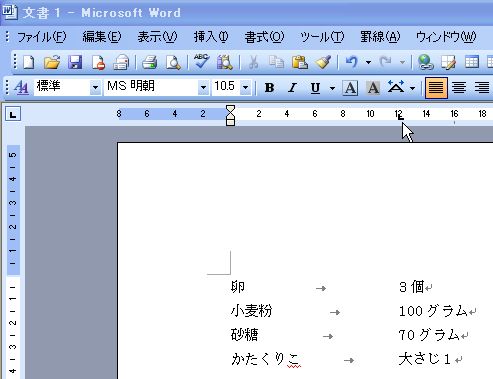Click first line indent marker on ruler
The width and height of the screenshot is (493, 379).
(x=230, y=109)
